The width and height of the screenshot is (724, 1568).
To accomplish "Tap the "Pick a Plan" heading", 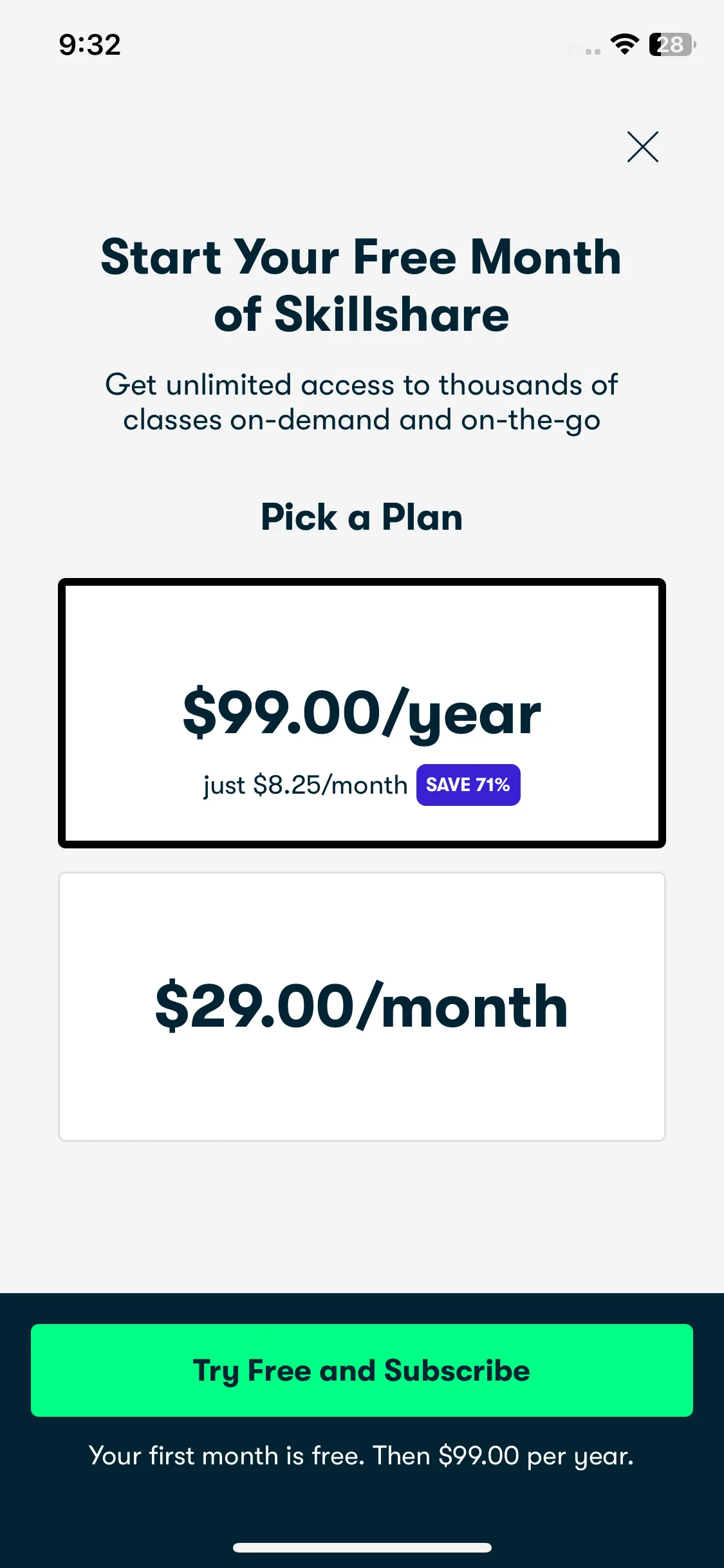I will (x=362, y=517).
